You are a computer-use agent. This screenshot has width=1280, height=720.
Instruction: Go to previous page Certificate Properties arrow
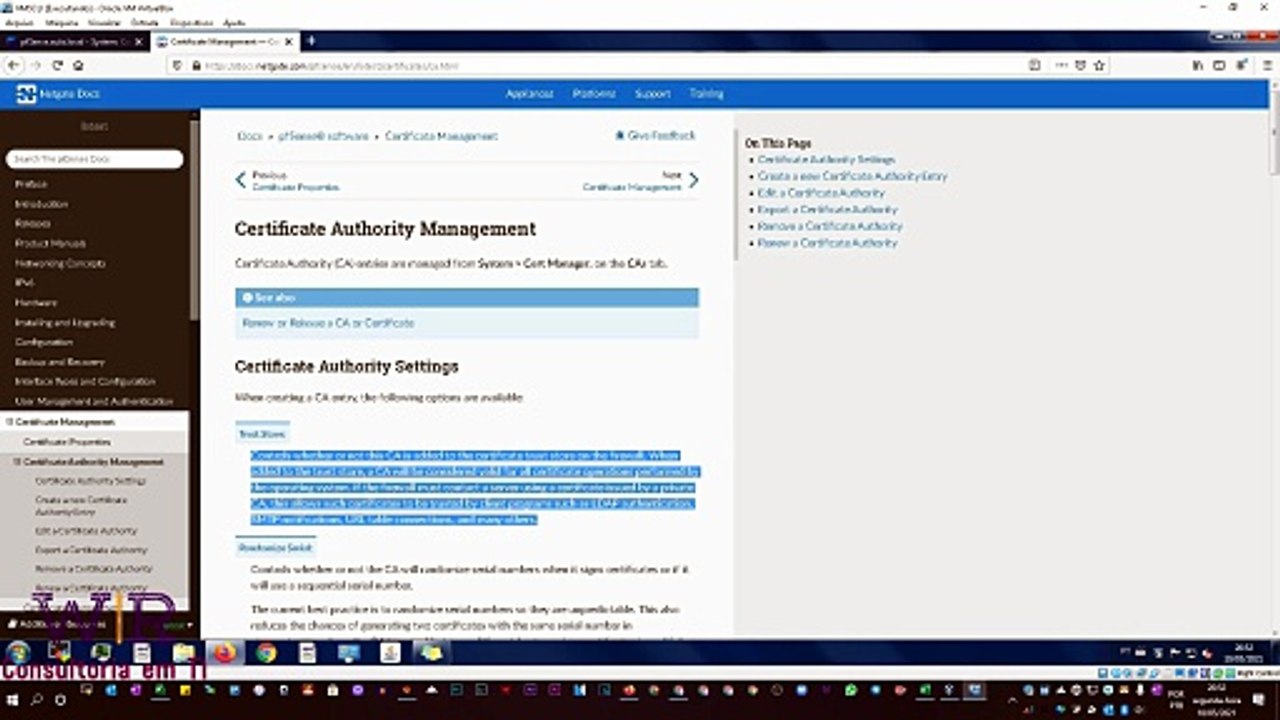click(240, 180)
